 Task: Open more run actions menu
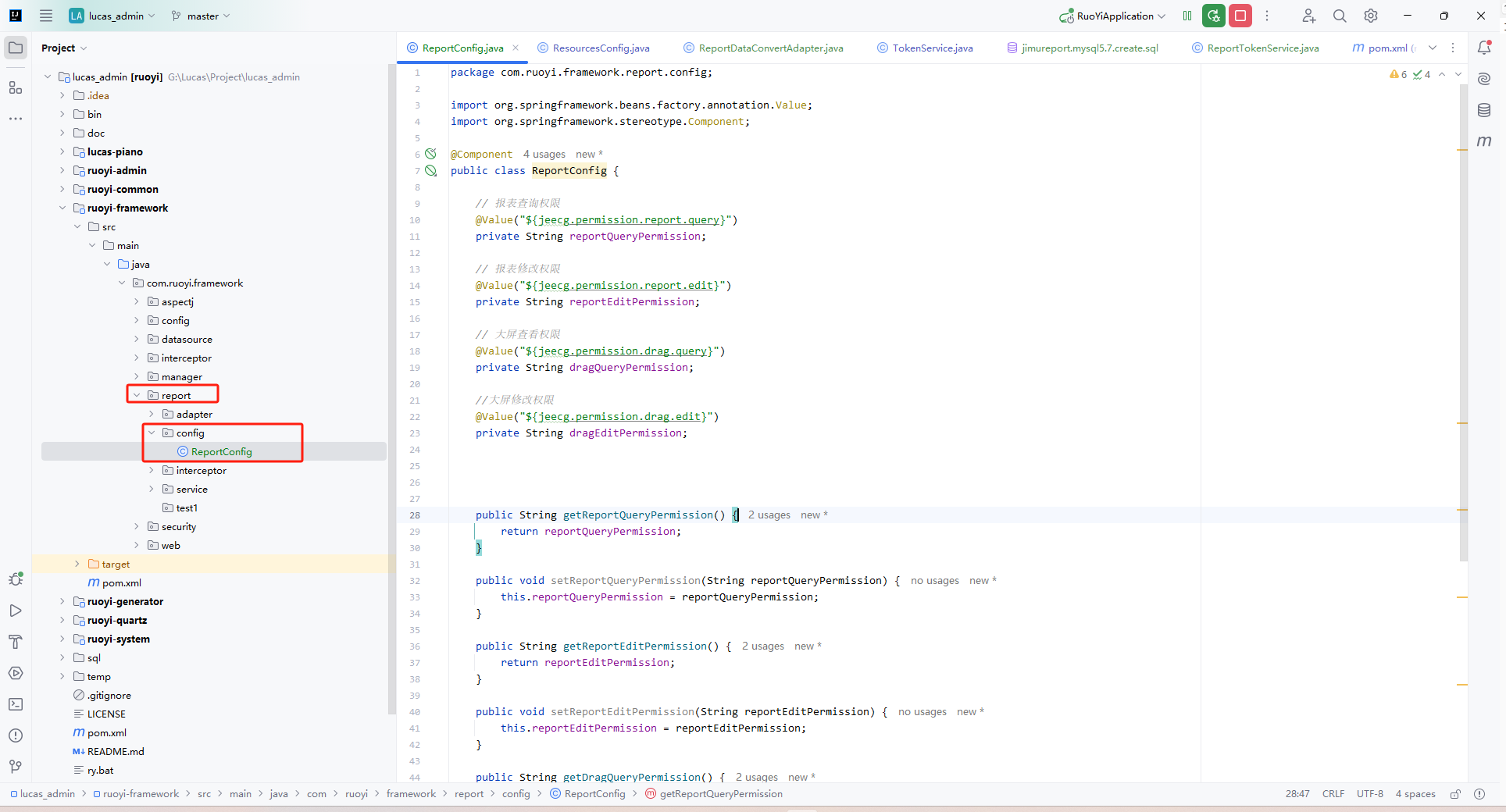(x=1267, y=16)
